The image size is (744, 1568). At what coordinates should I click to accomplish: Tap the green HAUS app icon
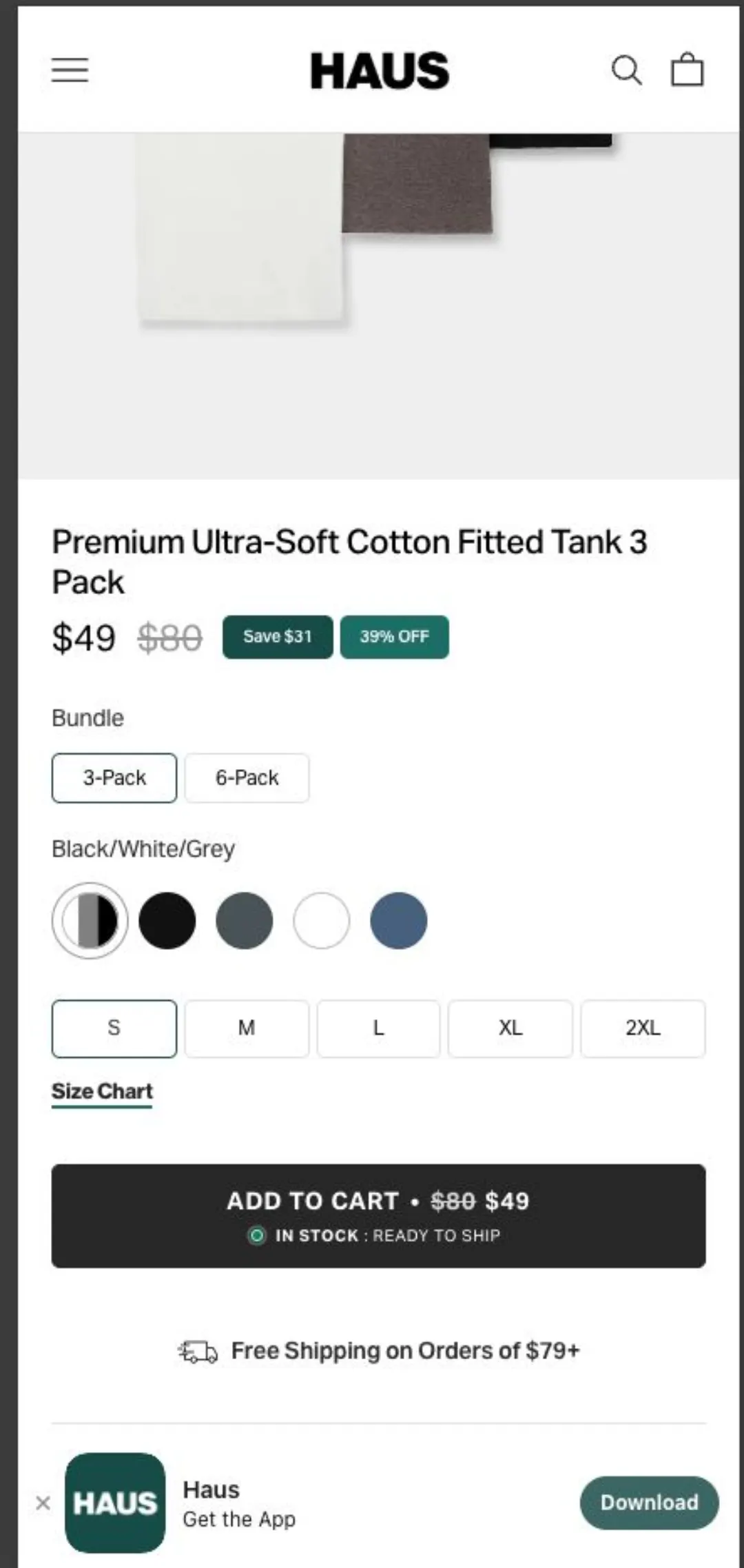click(x=115, y=1503)
